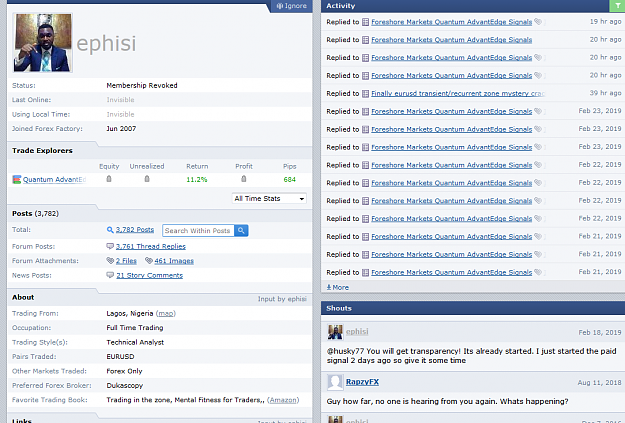Select the Trade Explorers section tab

42,151
